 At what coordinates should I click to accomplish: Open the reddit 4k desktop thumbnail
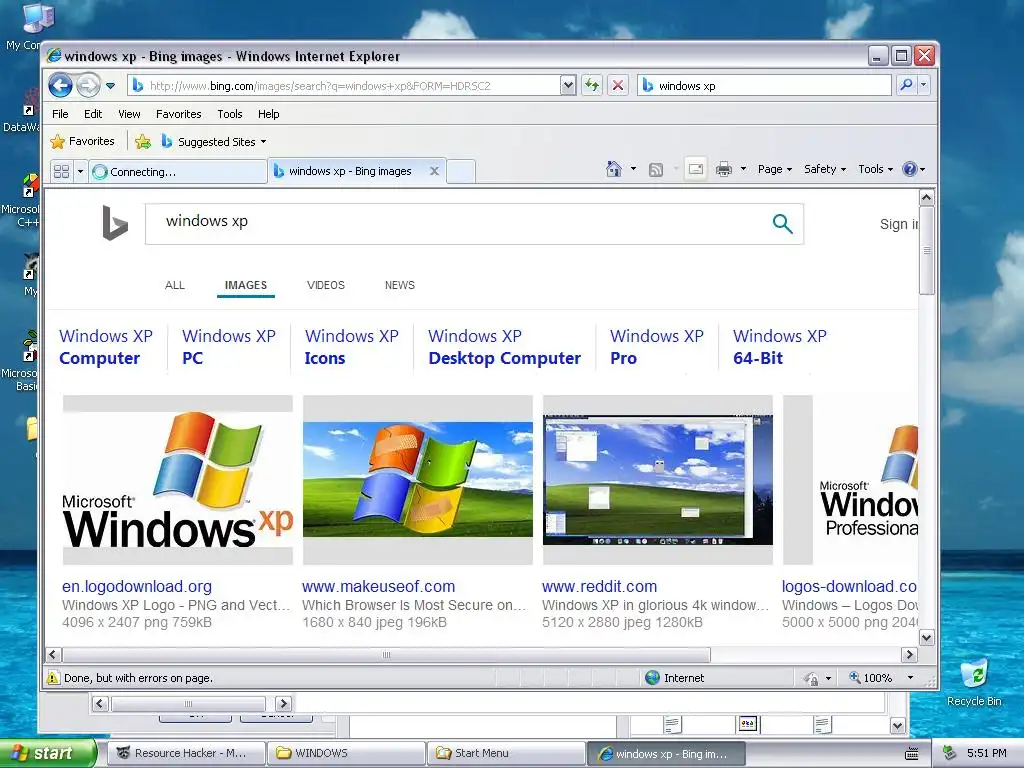[658, 480]
